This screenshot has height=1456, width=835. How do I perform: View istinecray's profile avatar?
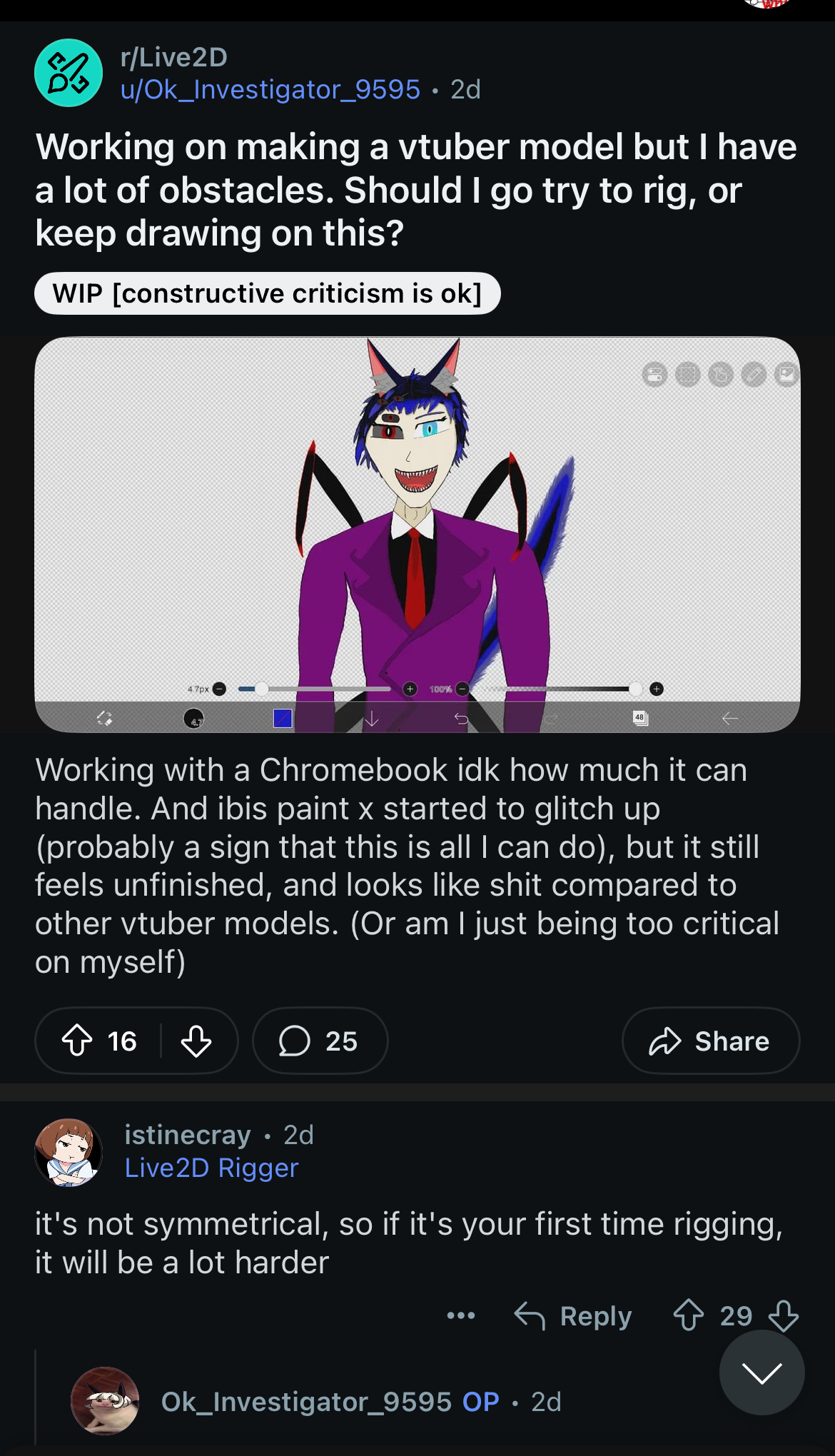pos(69,1152)
